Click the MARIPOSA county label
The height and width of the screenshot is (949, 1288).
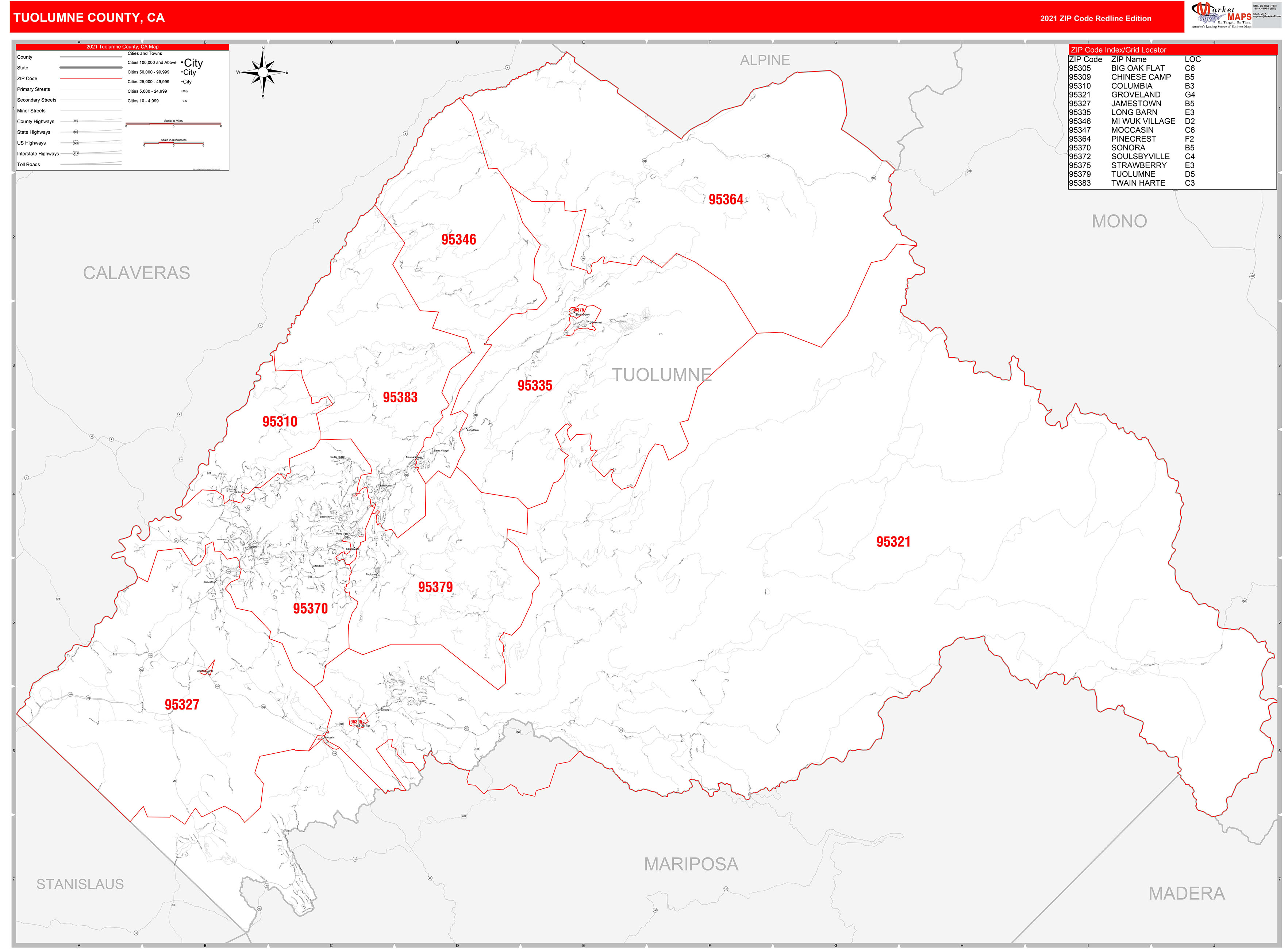pos(691,864)
